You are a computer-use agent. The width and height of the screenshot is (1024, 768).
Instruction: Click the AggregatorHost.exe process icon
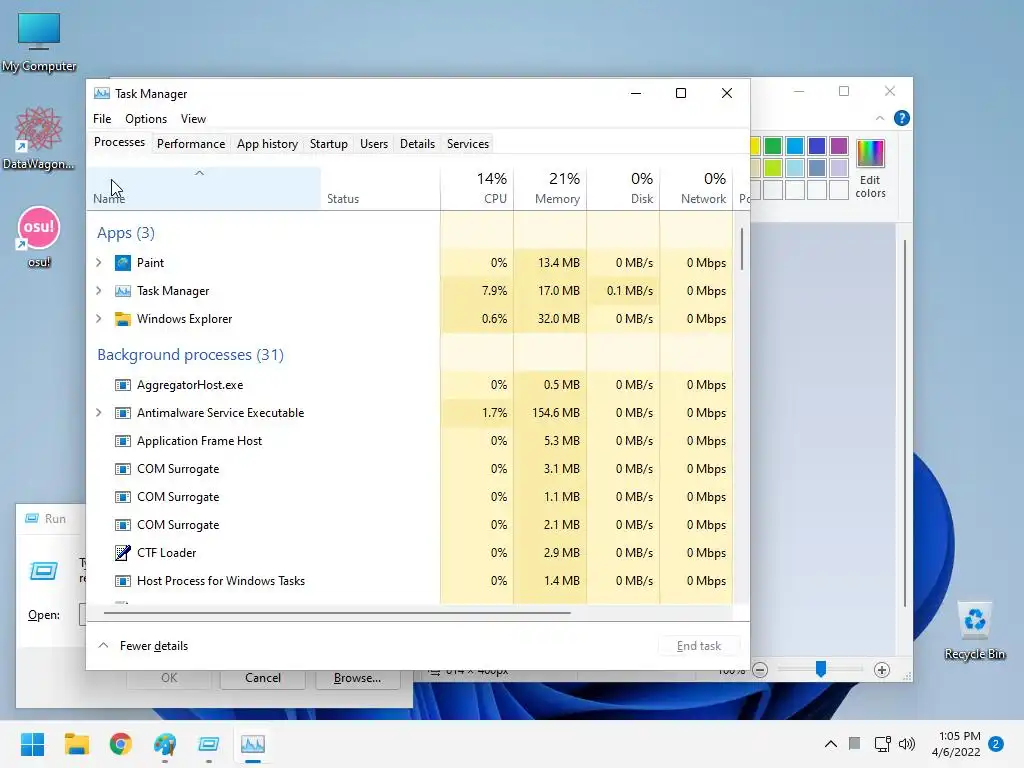coord(123,385)
